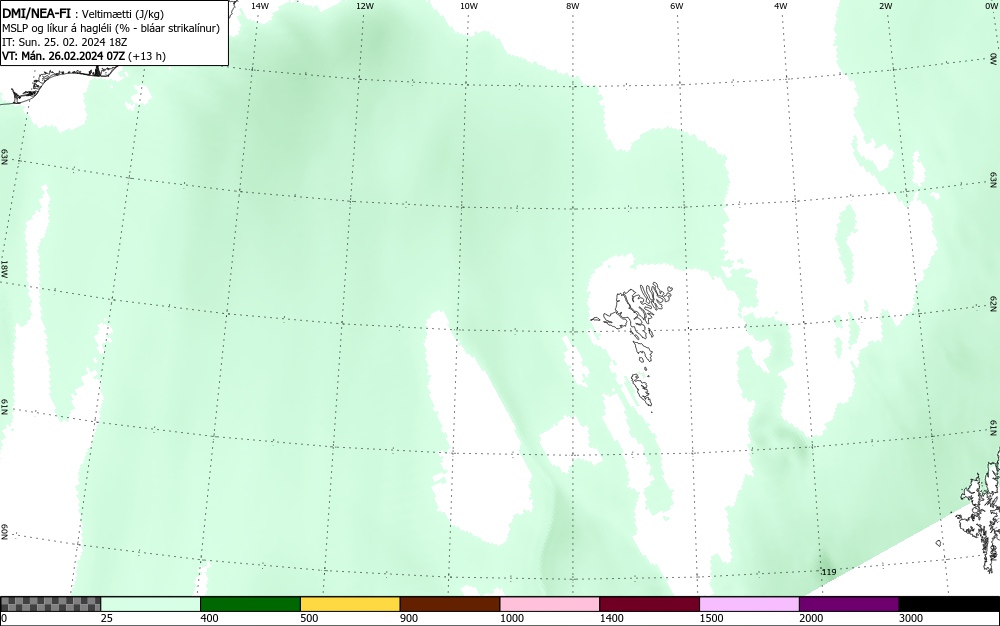The width and height of the screenshot is (1000, 626).
Task: Choose the yellow 500–900 legend swatch
Action: pos(350,604)
